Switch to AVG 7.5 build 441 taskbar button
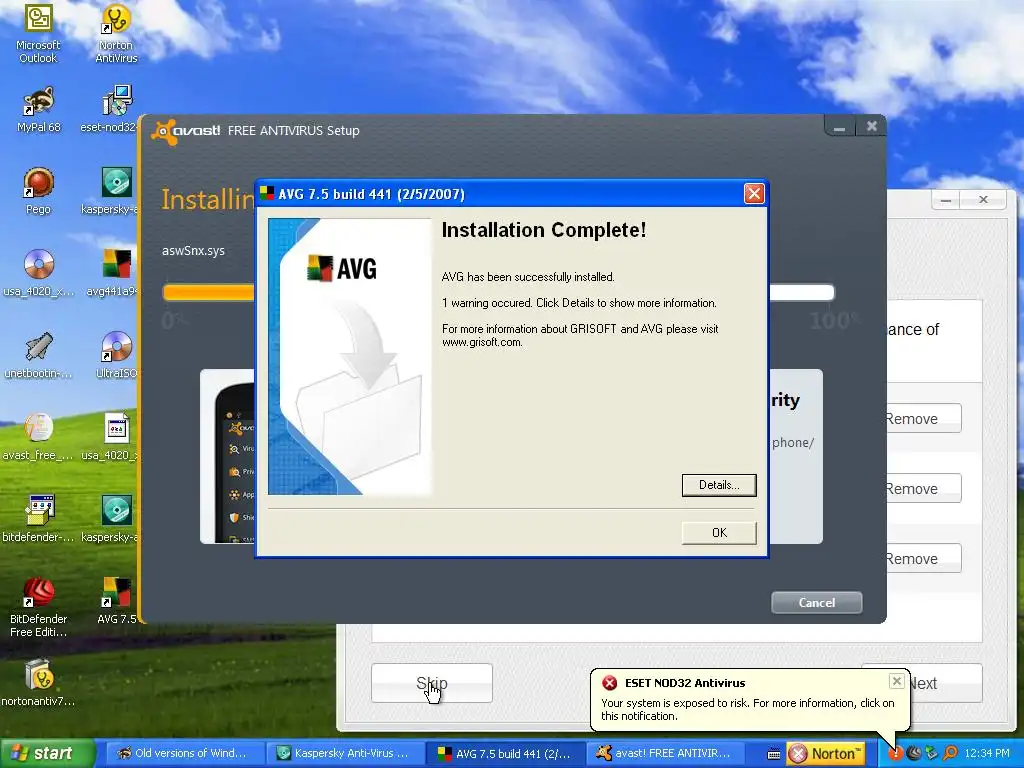The image size is (1024, 768). click(505, 754)
